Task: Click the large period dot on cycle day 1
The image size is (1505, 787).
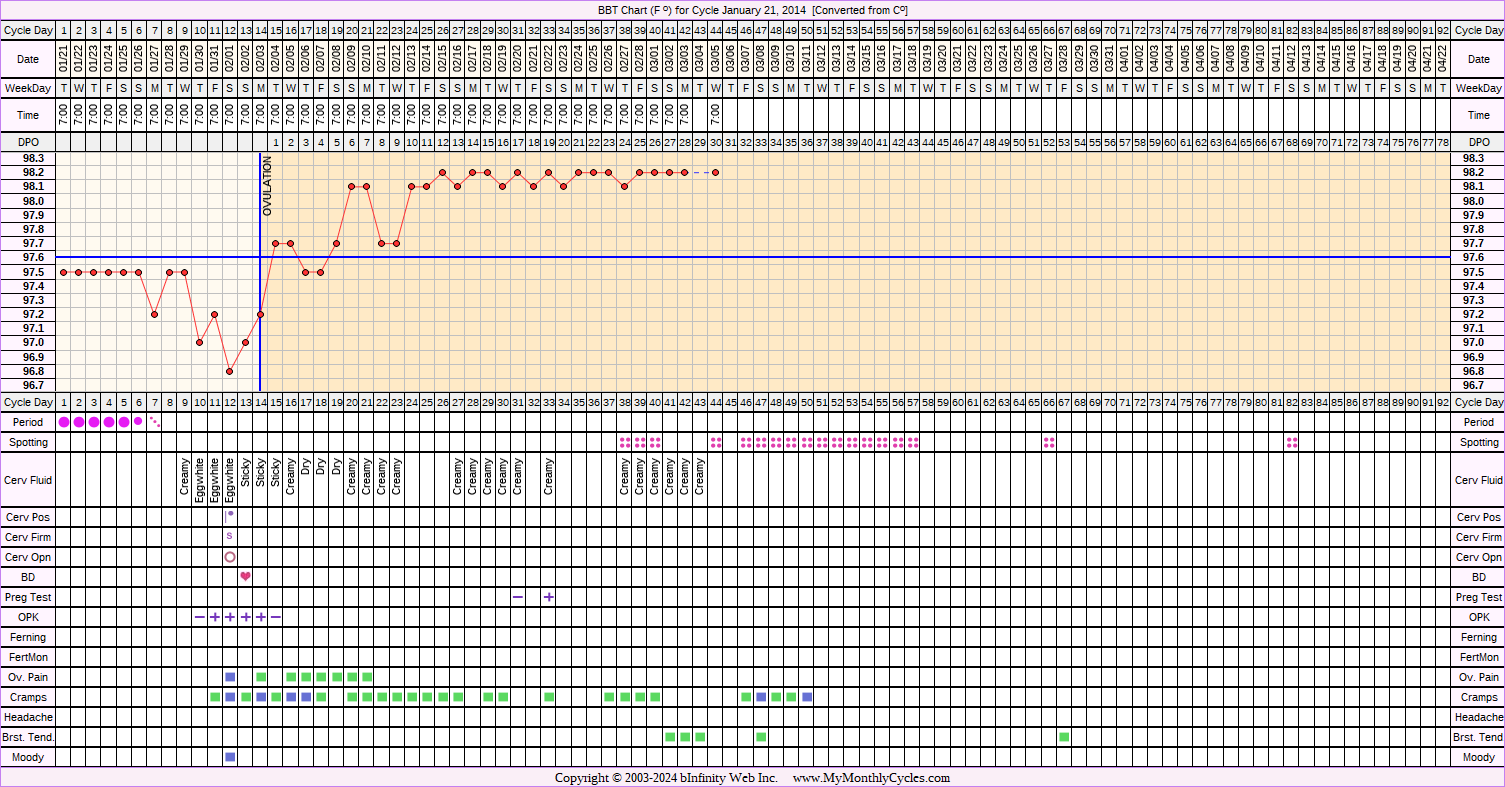Action: point(64,422)
